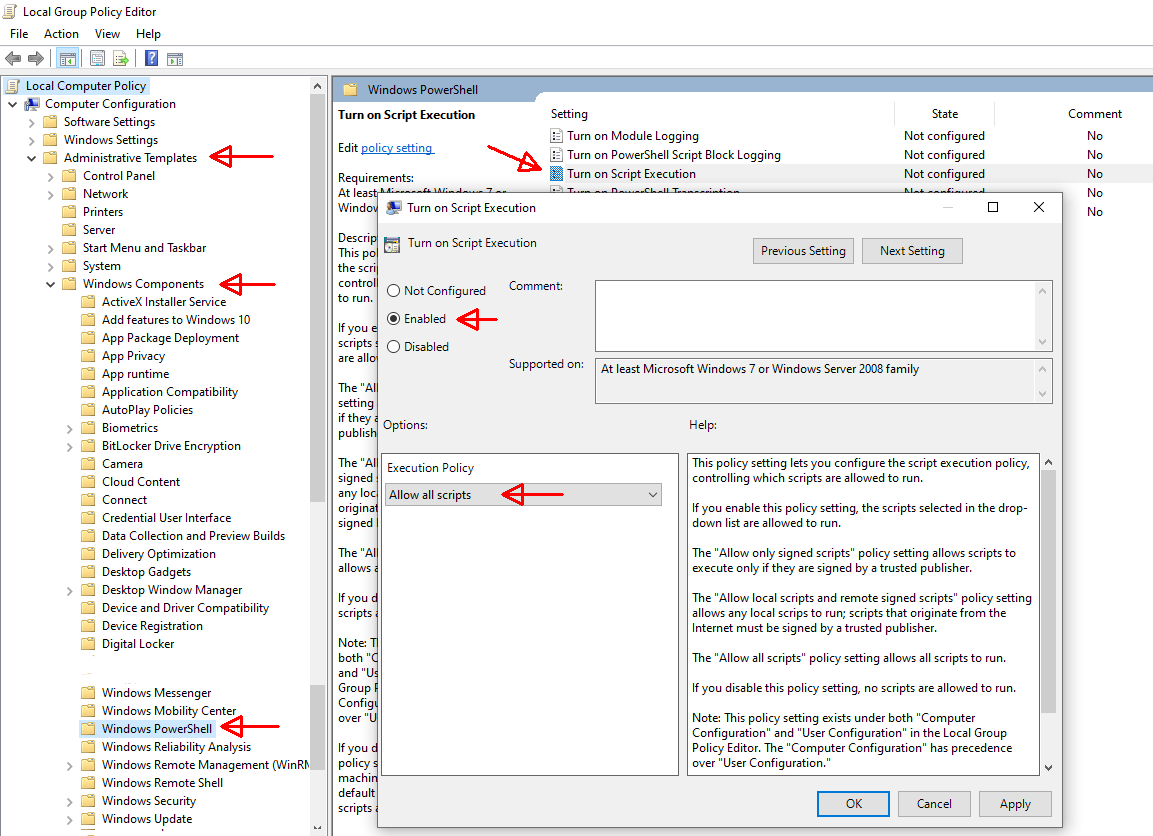The width and height of the screenshot is (1153, 836).
Task: Open the Help toolbar icon
Action: [x=151, y=59]
